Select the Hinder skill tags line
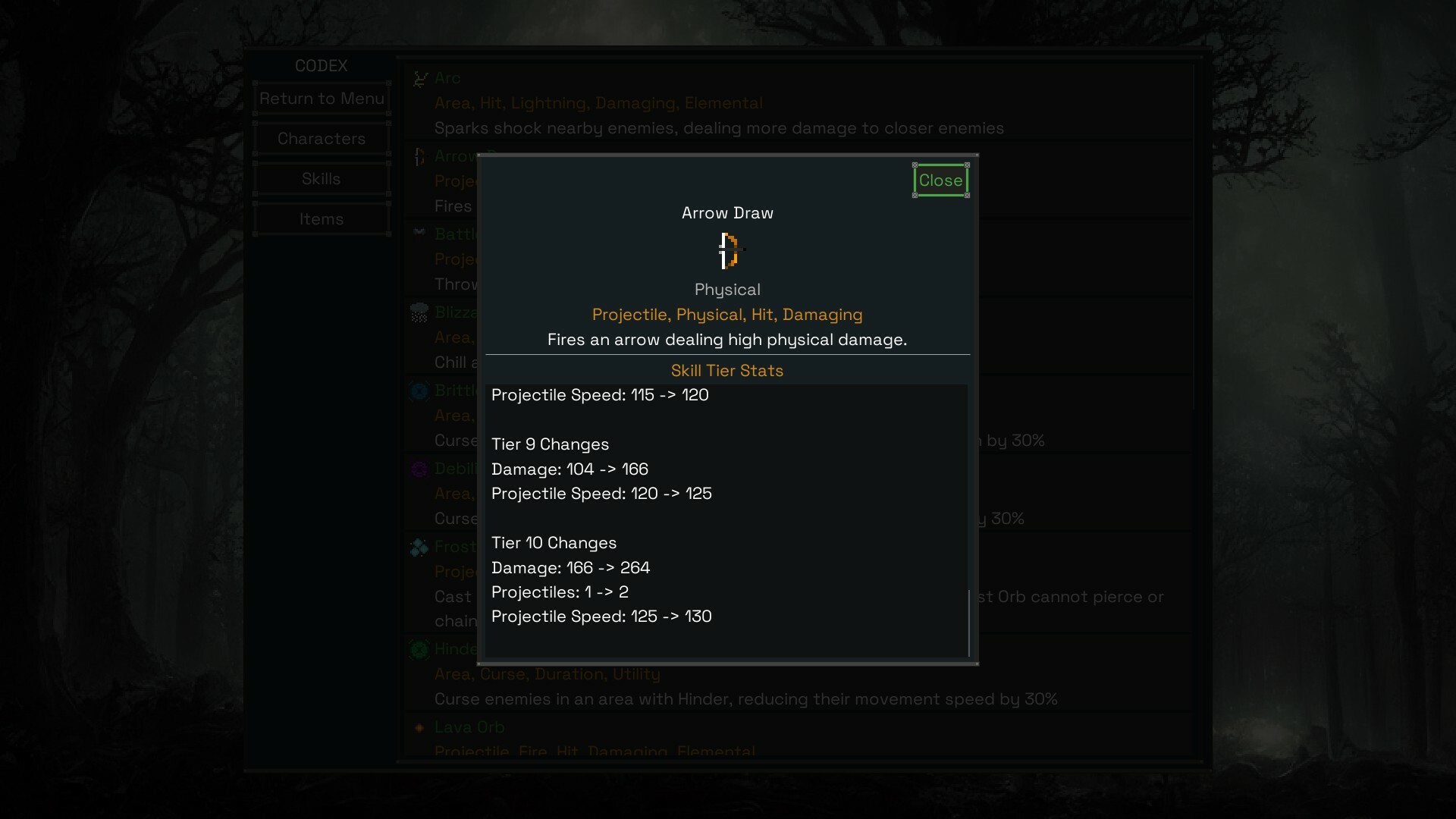This screenshot has width=1456, height=819. pos(547,674)
